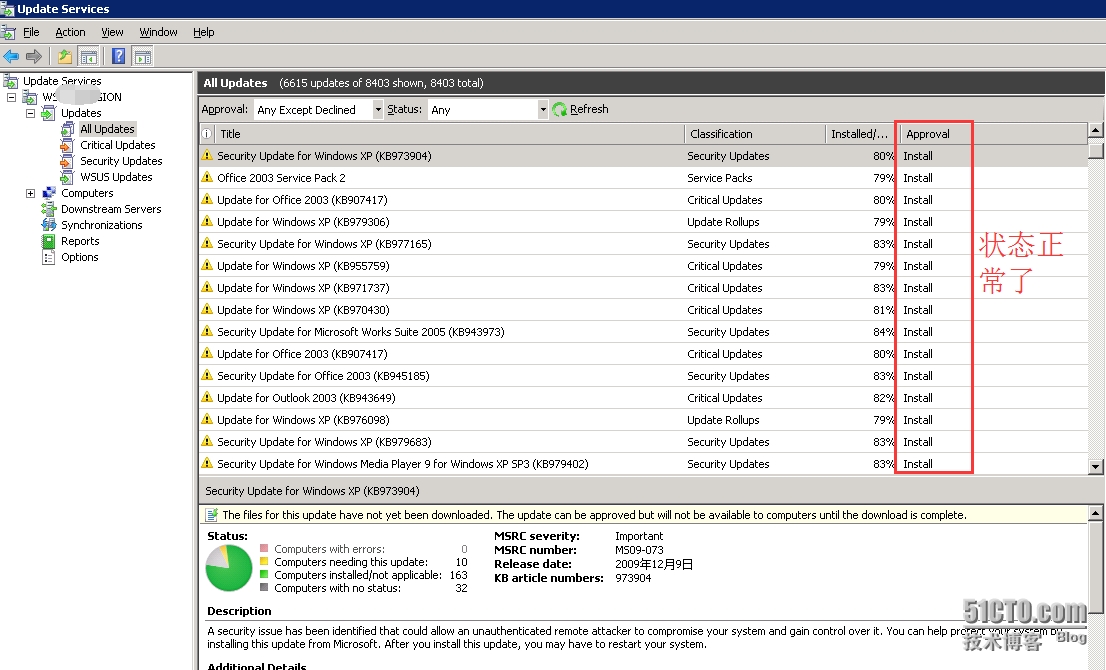Viewport: 1106px width, 670px height.
Task: Sort by the Classification column header
Action: [755, 134]
